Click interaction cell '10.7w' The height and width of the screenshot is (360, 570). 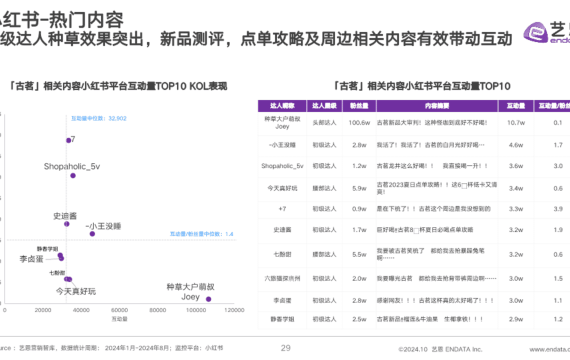pyautogui.click(x=516, y=123)
